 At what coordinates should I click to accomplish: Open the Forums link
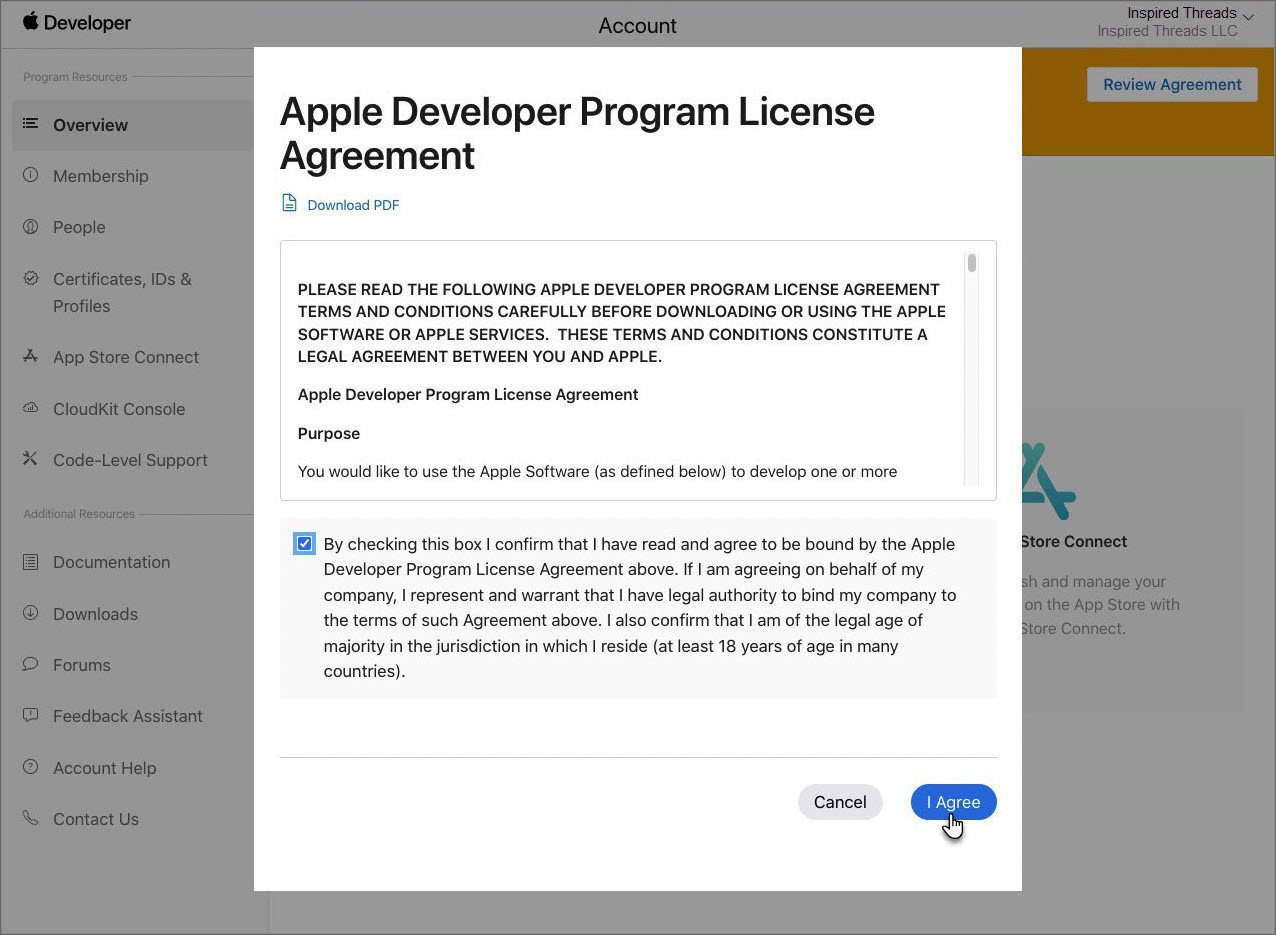click(x=81, y=665)
